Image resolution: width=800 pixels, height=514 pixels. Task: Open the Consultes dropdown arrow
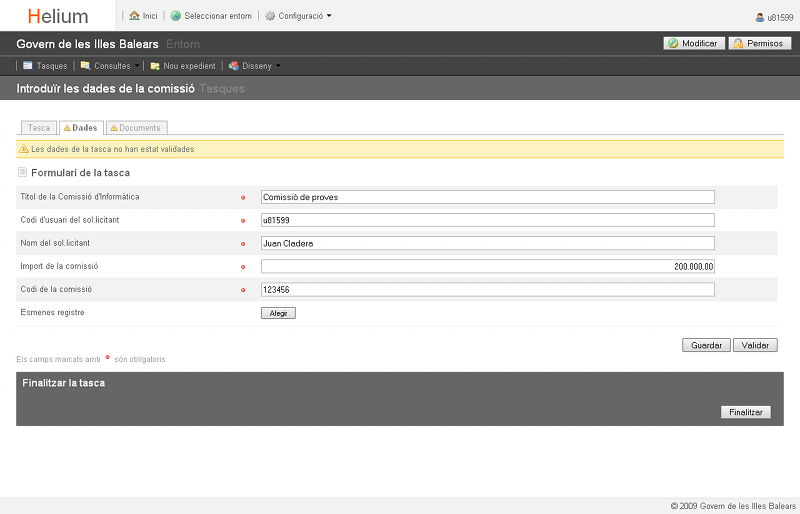pyautogui.click(x=137, y=67)
